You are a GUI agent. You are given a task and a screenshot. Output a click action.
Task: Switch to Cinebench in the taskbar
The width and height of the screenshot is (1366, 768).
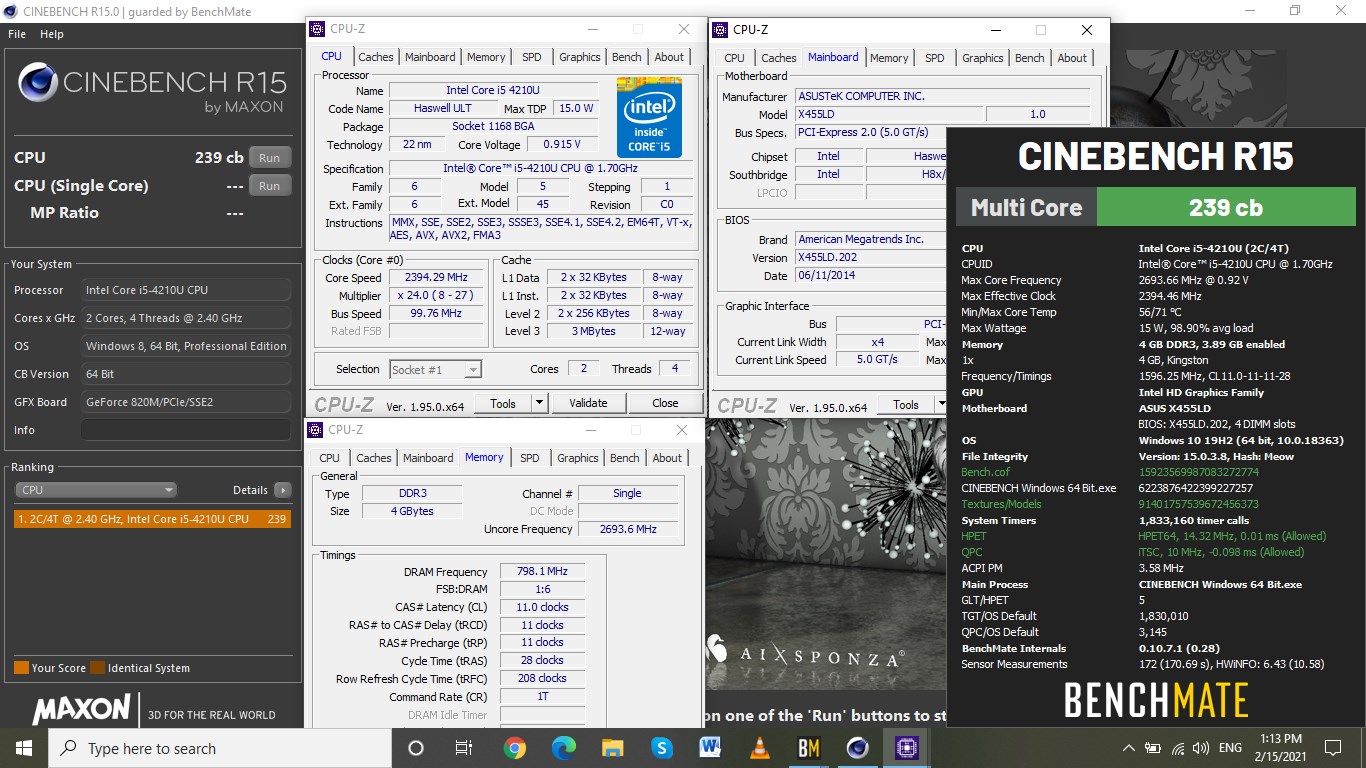click(x=857, y=748)
